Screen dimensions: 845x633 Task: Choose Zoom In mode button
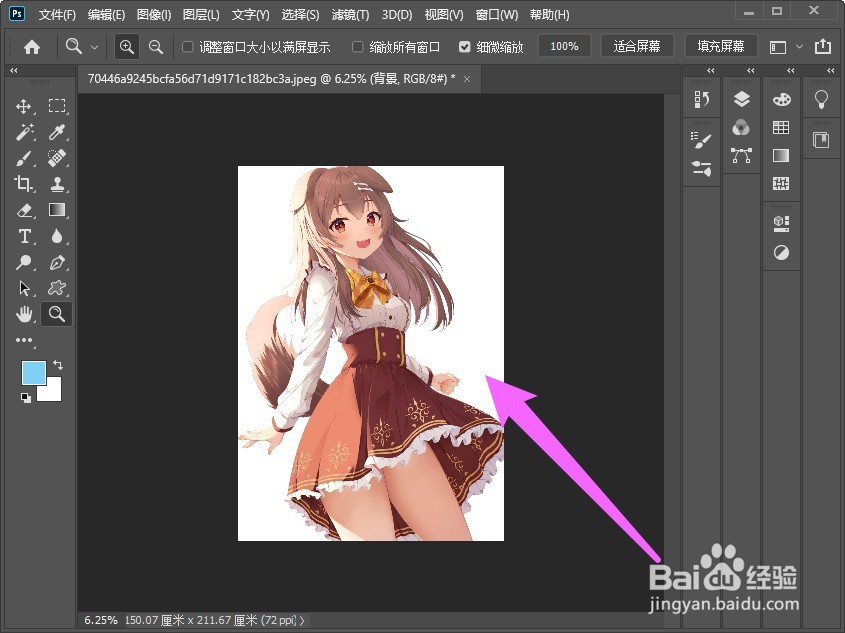click(127, 47)
